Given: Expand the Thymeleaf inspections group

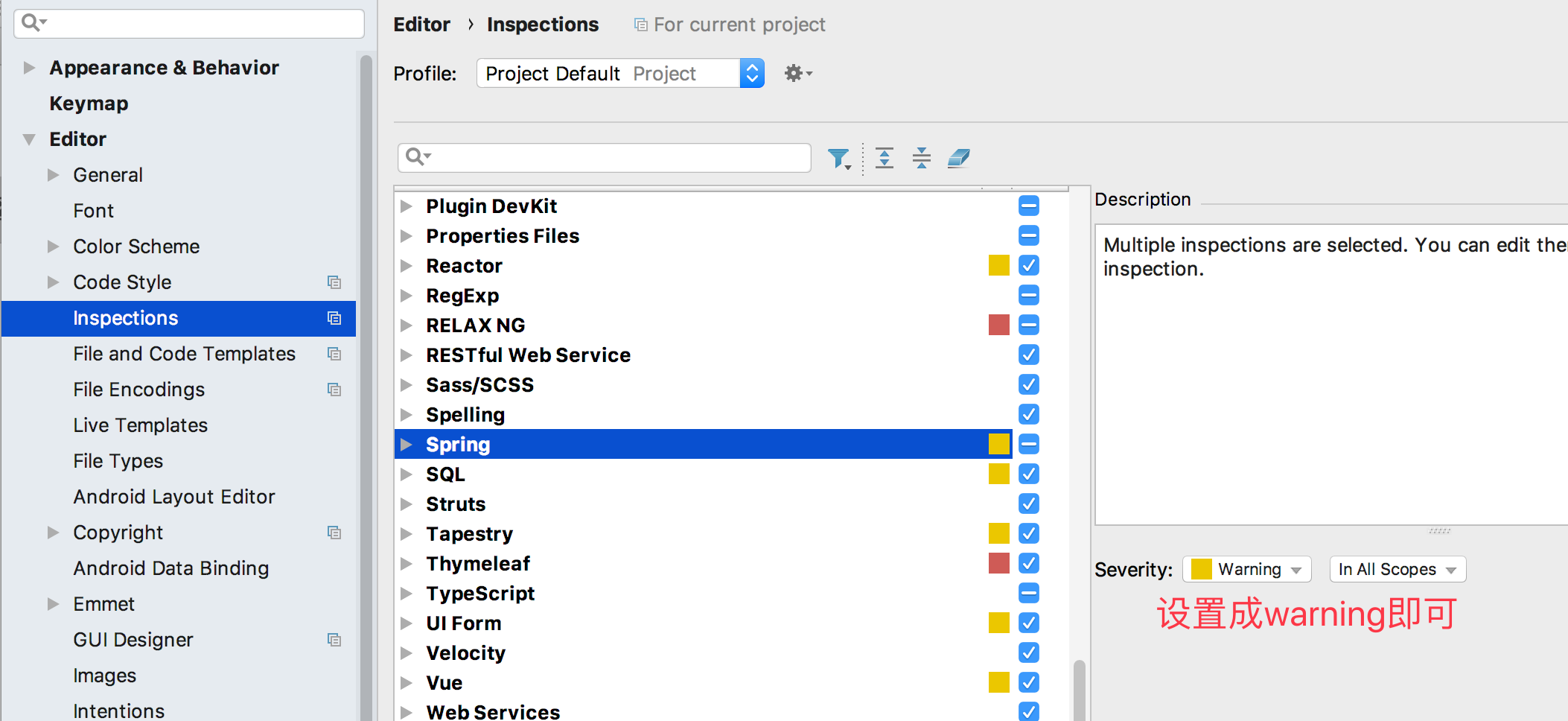Looking at the screenshot, I should click(407, 564).
